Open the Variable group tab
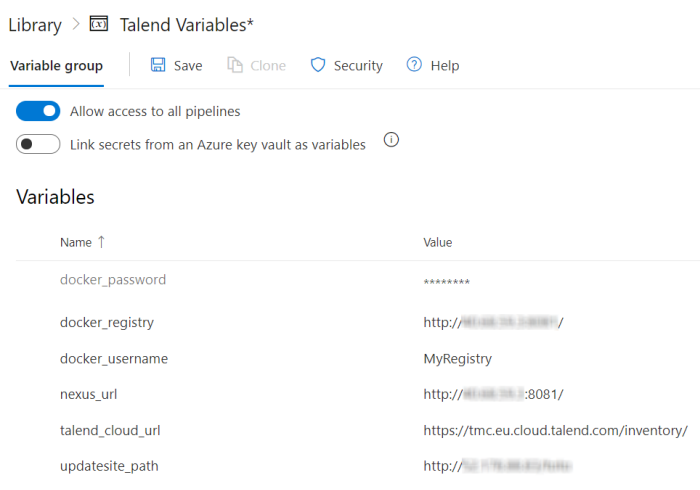 tap(56, 66)
